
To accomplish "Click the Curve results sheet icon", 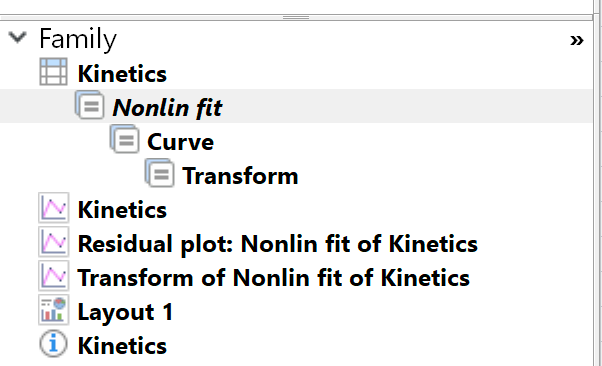I will (x=124, y=139).
